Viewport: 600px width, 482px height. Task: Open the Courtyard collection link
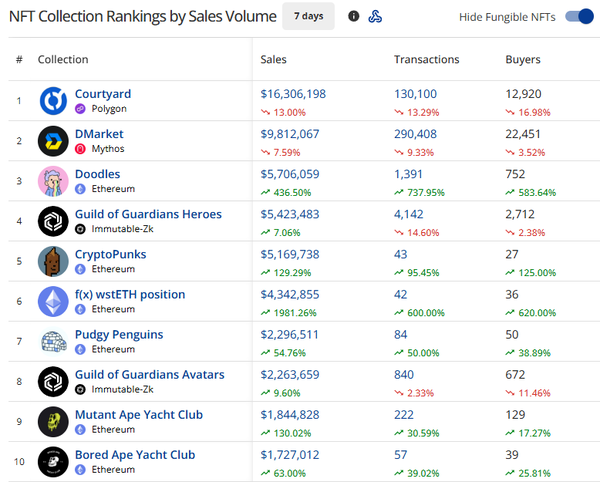click(x=103, y=94)
